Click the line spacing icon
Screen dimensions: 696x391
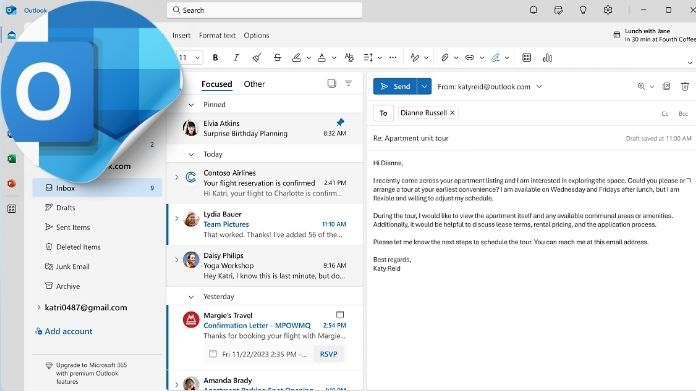point(368,58)
